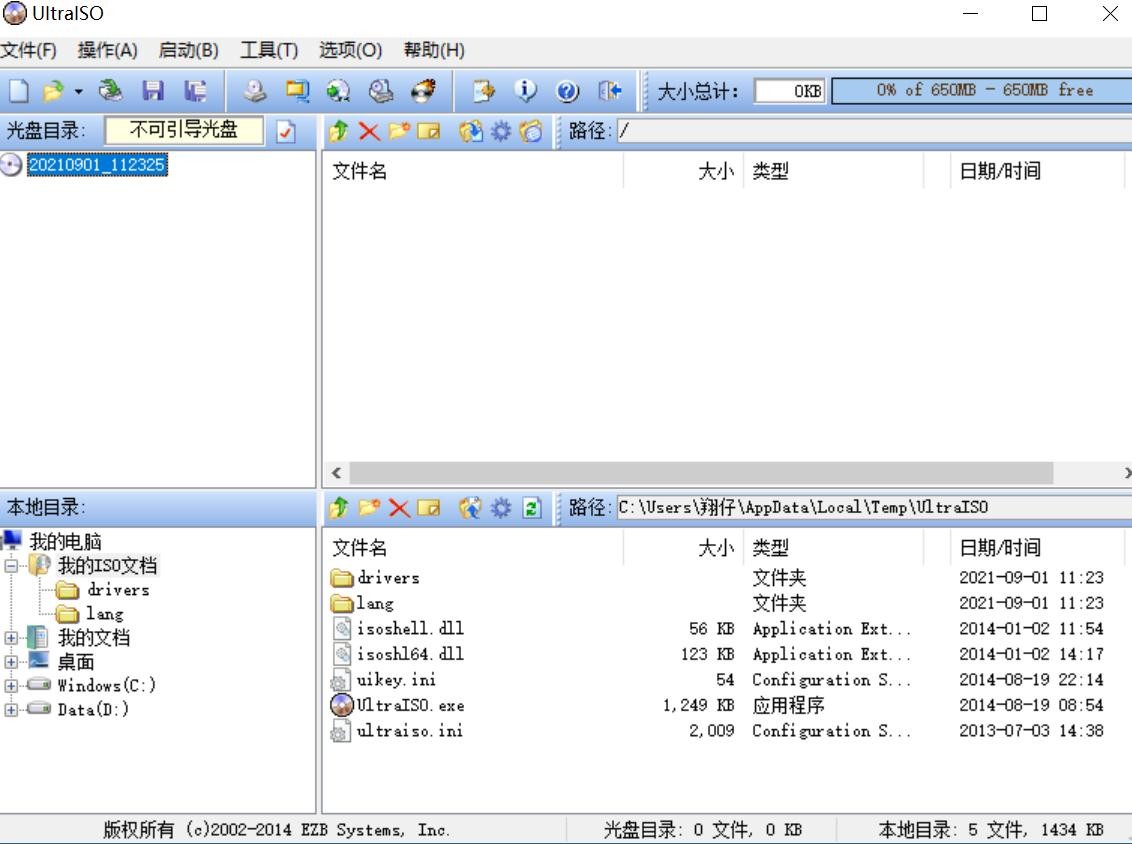
Task: Click the Save floppy disk icon
Action: [153, 91]
